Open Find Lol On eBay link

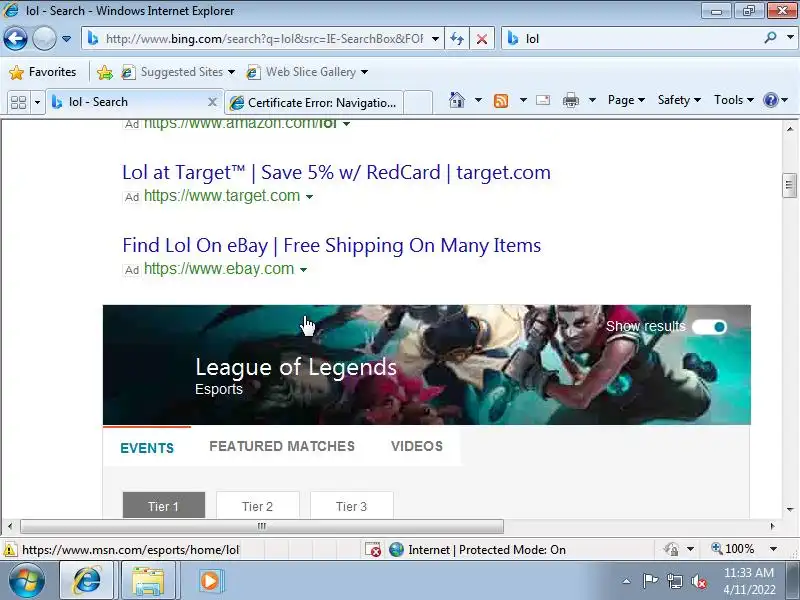pyautogui.click(x=332, y=245)
